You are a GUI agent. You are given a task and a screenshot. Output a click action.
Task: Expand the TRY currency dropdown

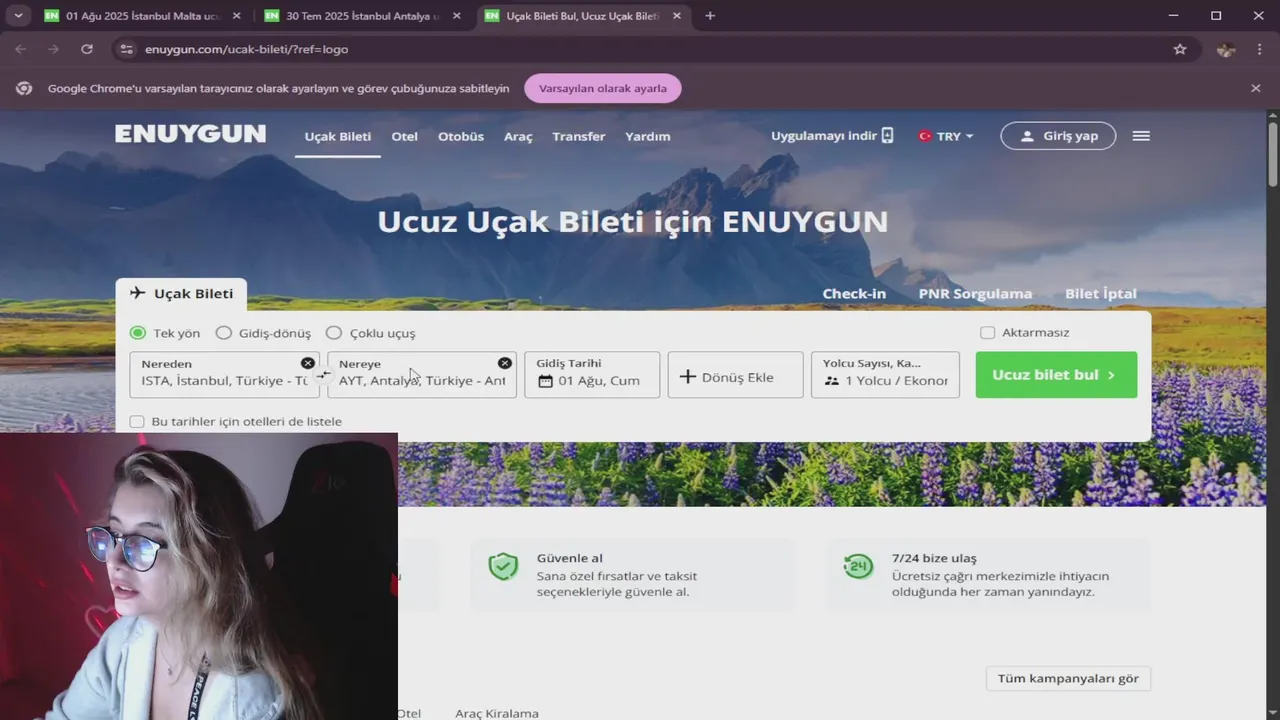point(946,136)
